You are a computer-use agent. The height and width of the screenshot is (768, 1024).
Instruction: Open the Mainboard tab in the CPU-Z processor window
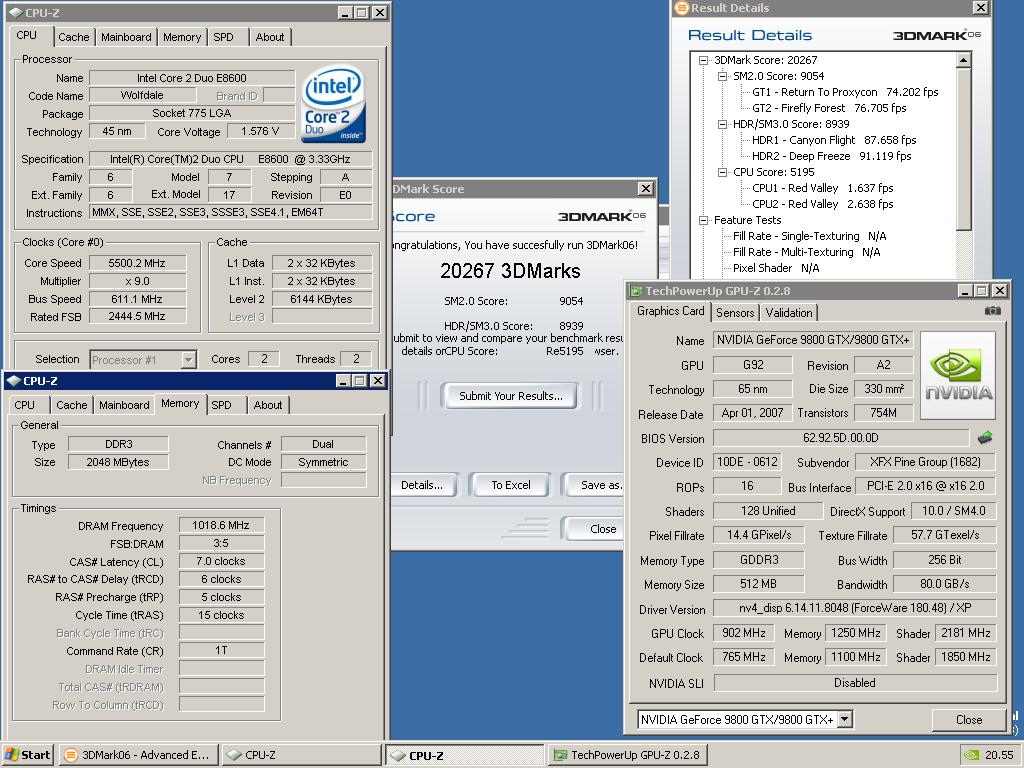126,37
